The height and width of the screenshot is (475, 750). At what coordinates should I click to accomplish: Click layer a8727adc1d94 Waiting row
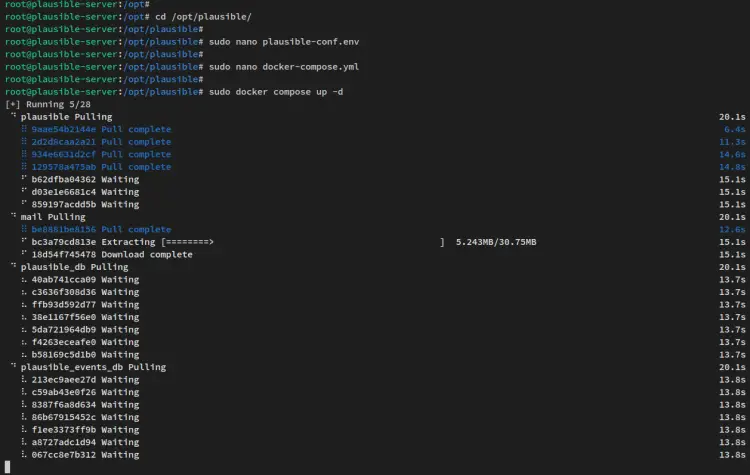85,442
